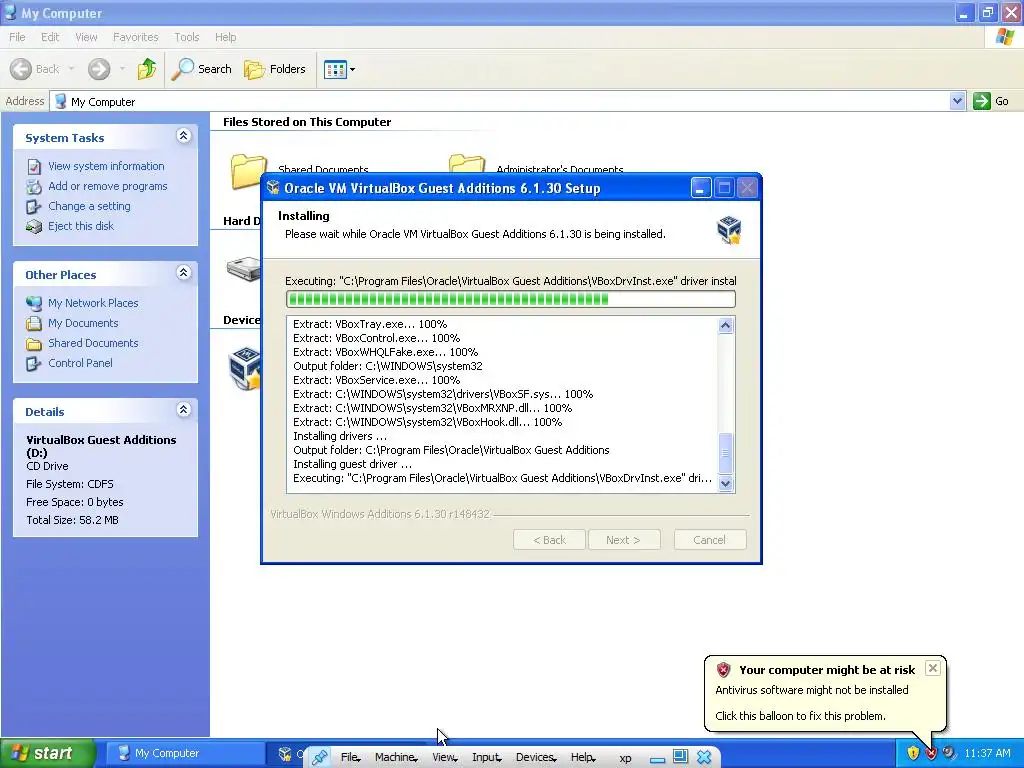Collapse the Details panel
Viewport: 1024px width, 768px height.
(x=184, y=410)
